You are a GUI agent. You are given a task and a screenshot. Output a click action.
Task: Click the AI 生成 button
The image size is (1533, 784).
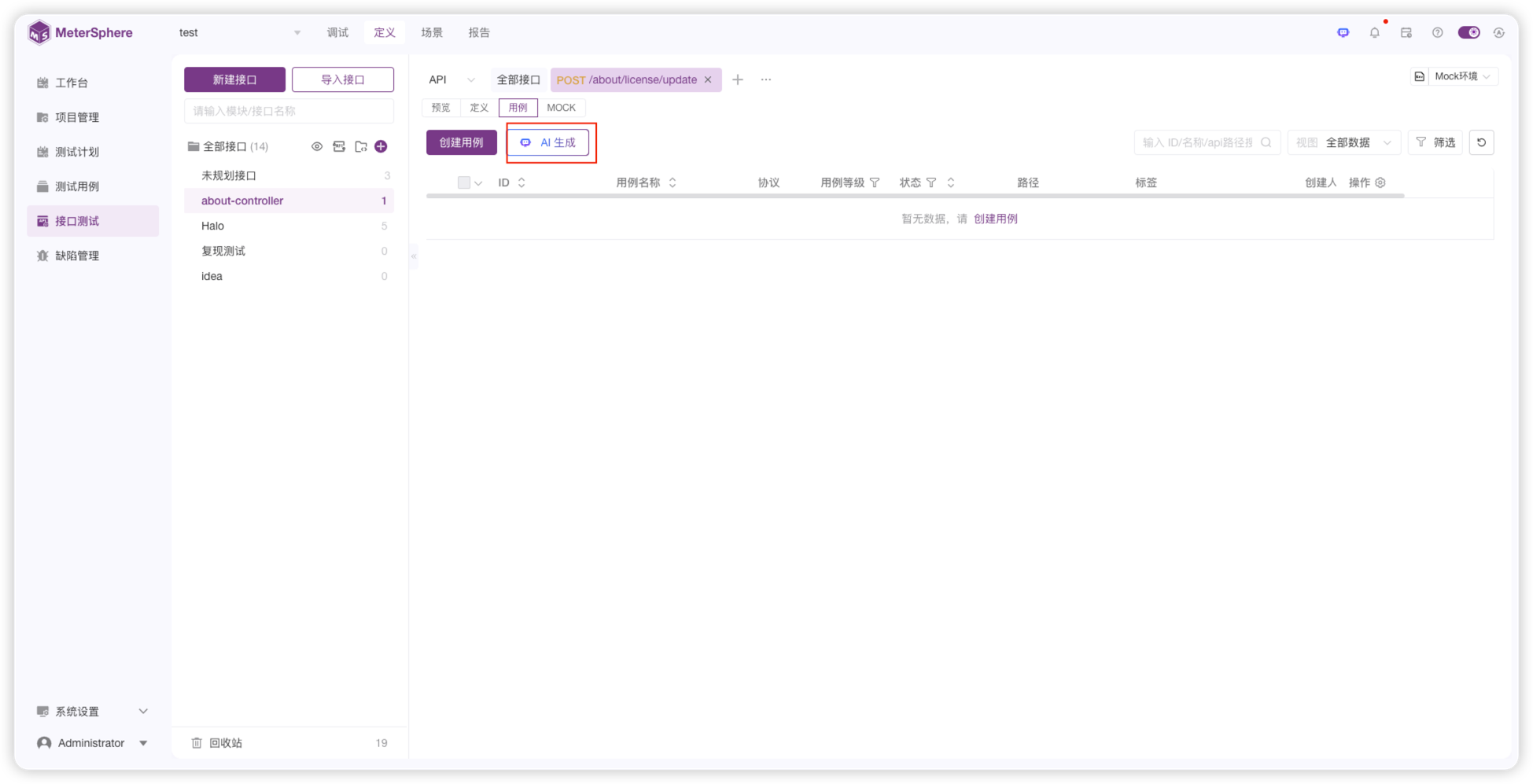[x=549, y=142]
